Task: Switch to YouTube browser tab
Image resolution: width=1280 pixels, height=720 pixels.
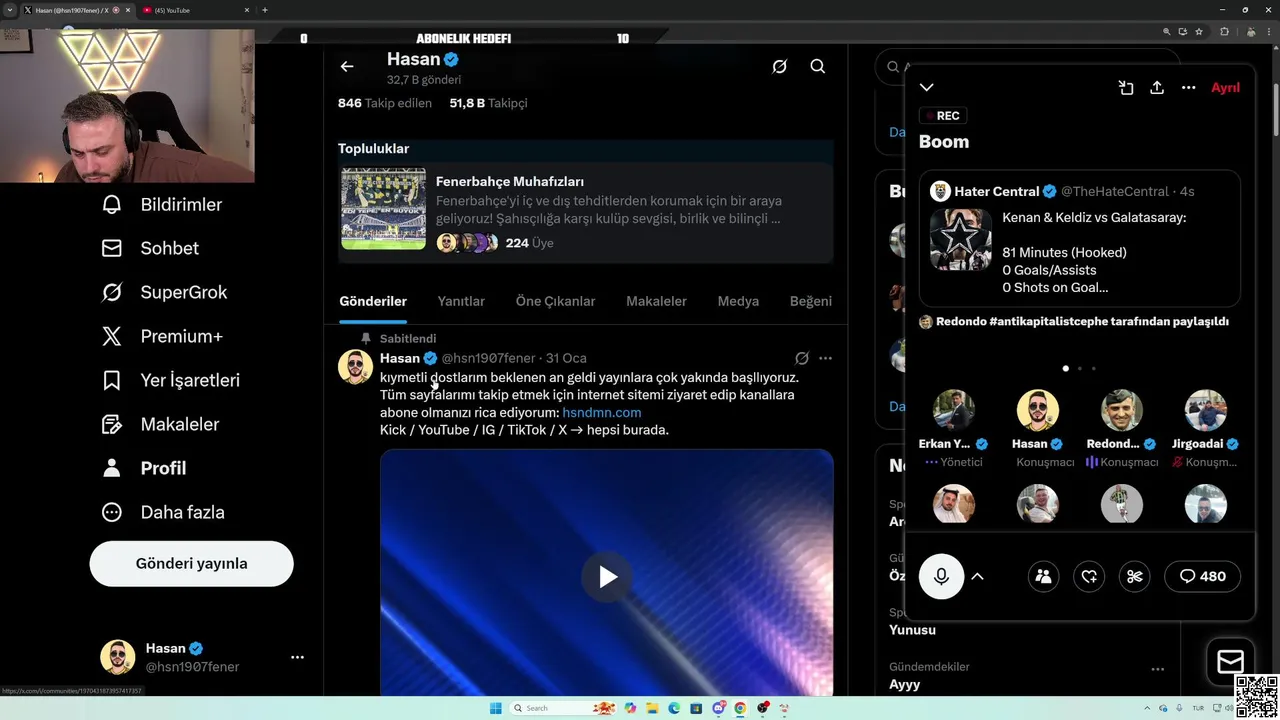Action: pos(195,10)
